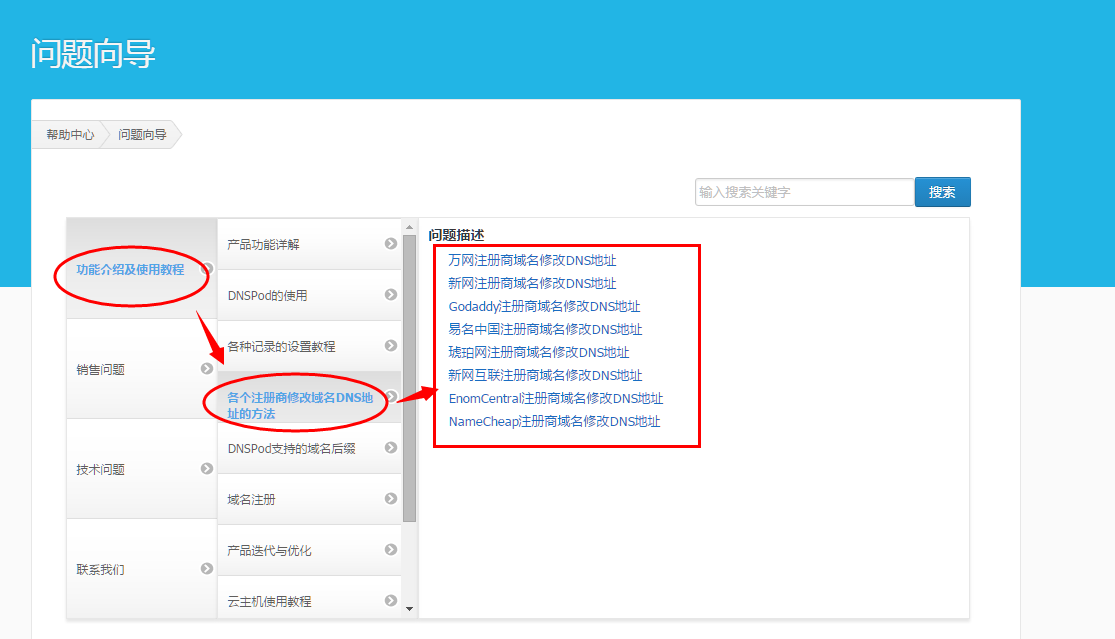Click the arrow next to DNSPod支持的域名后缀
This screenshot has height=639, width=1115.
(x=392, y=448)
